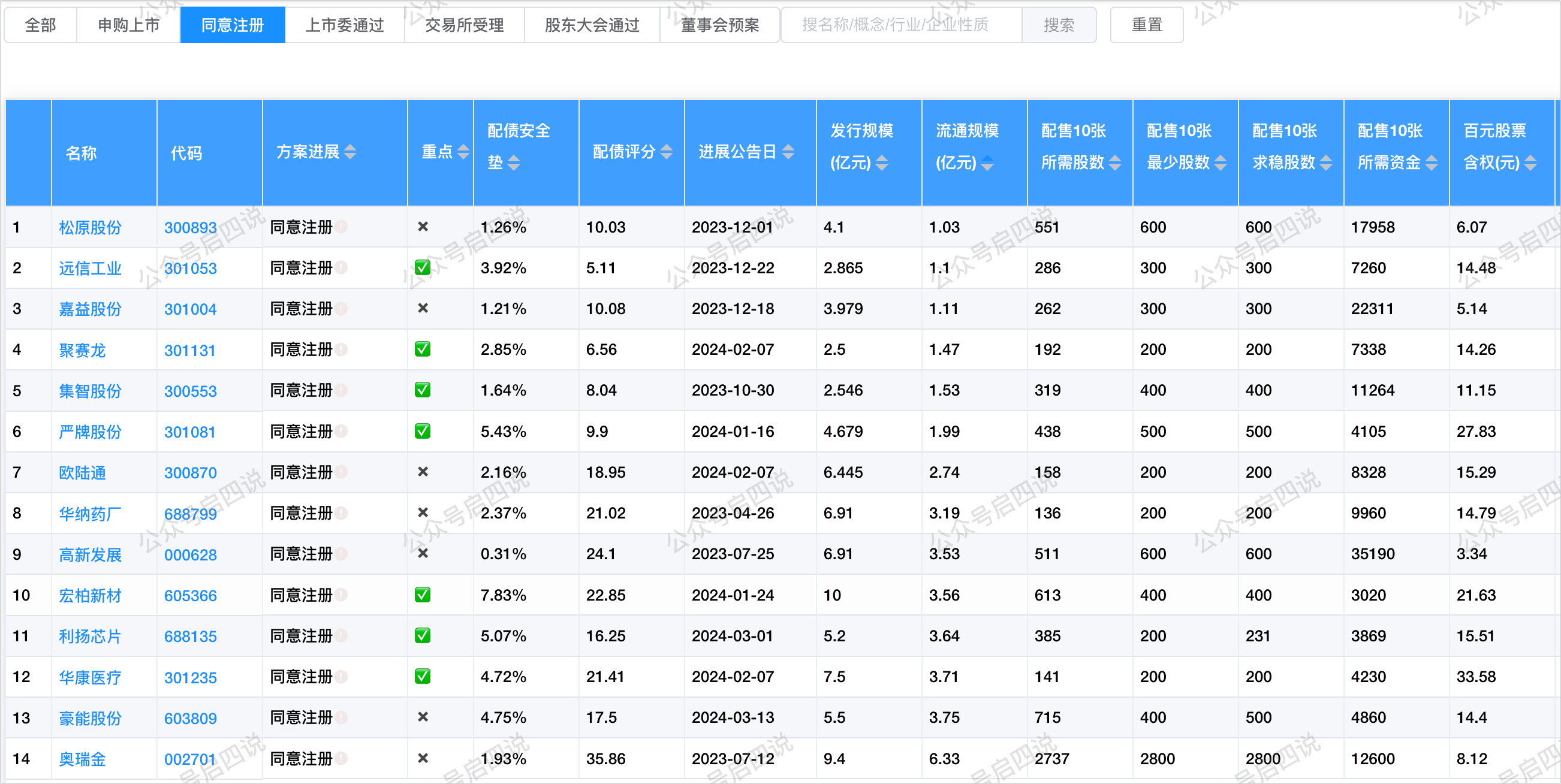Sort by 流通规模 column arrows
Viewport: 1561px width, 784px height.
tap(987, 162)
